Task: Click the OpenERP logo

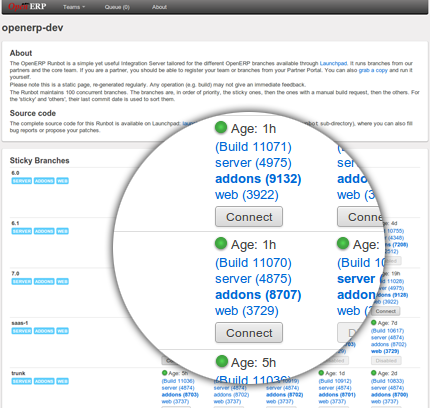Action: click(27, 6)
